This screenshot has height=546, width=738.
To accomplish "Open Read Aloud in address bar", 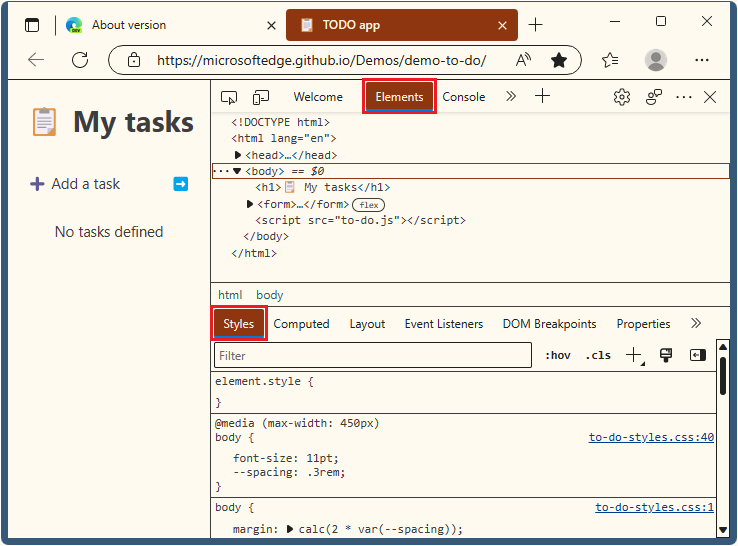I will click(x=523, y=60).
